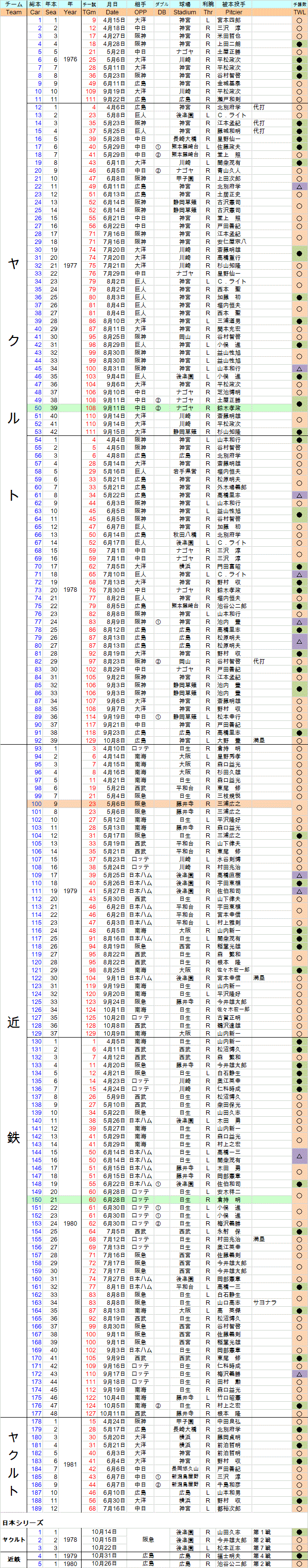Click pitcher name 杉田久雄

coord(229,772)
